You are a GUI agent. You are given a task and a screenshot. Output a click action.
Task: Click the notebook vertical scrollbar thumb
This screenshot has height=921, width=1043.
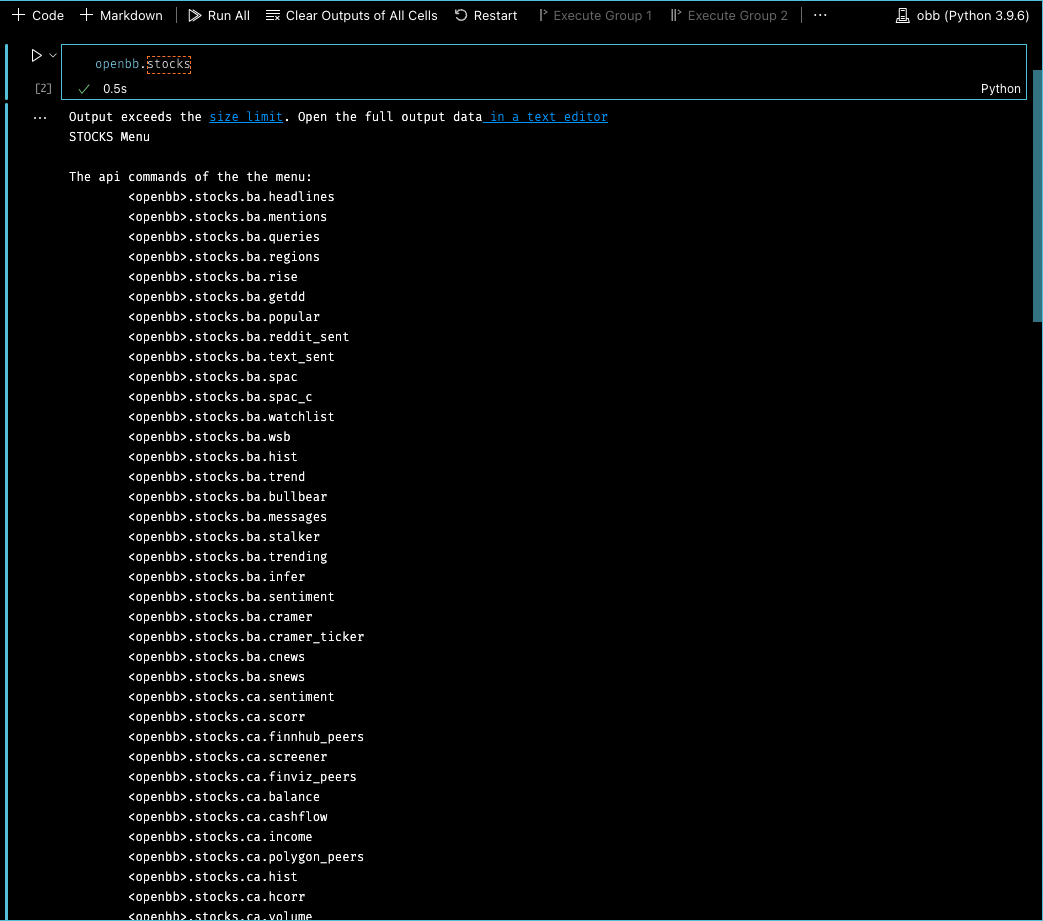pos(1037,196)
